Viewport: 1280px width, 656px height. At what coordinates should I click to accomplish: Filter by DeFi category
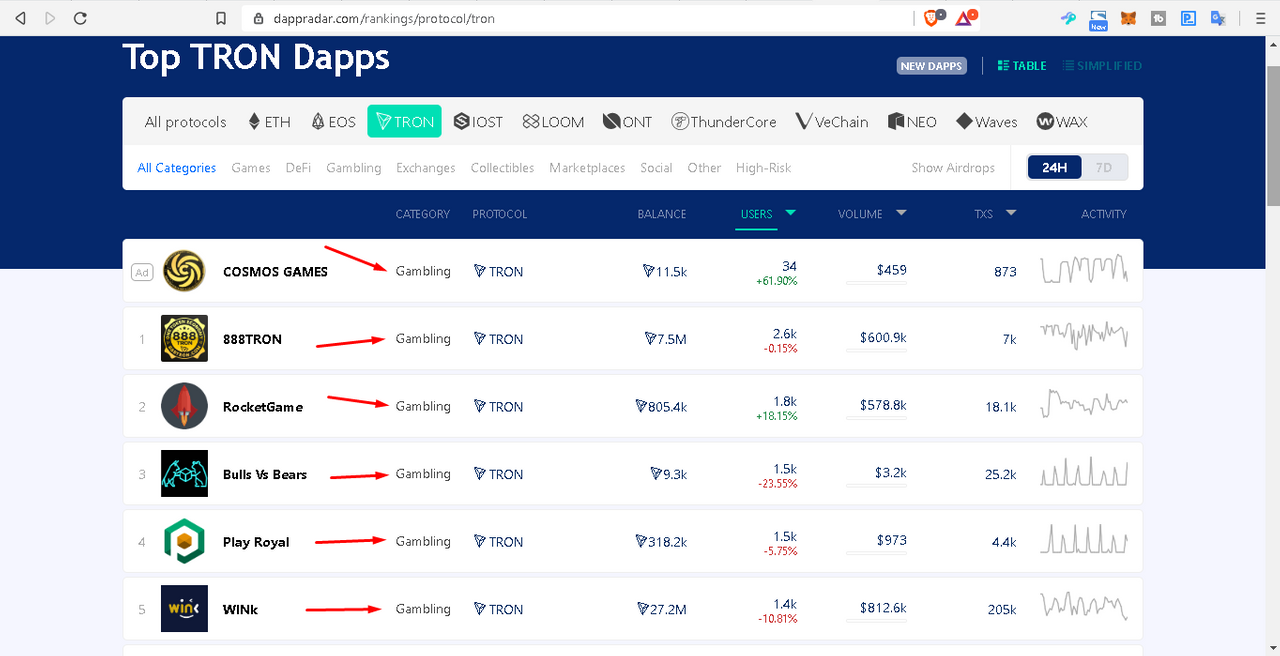pyautogui.click(x=298, y=168)
